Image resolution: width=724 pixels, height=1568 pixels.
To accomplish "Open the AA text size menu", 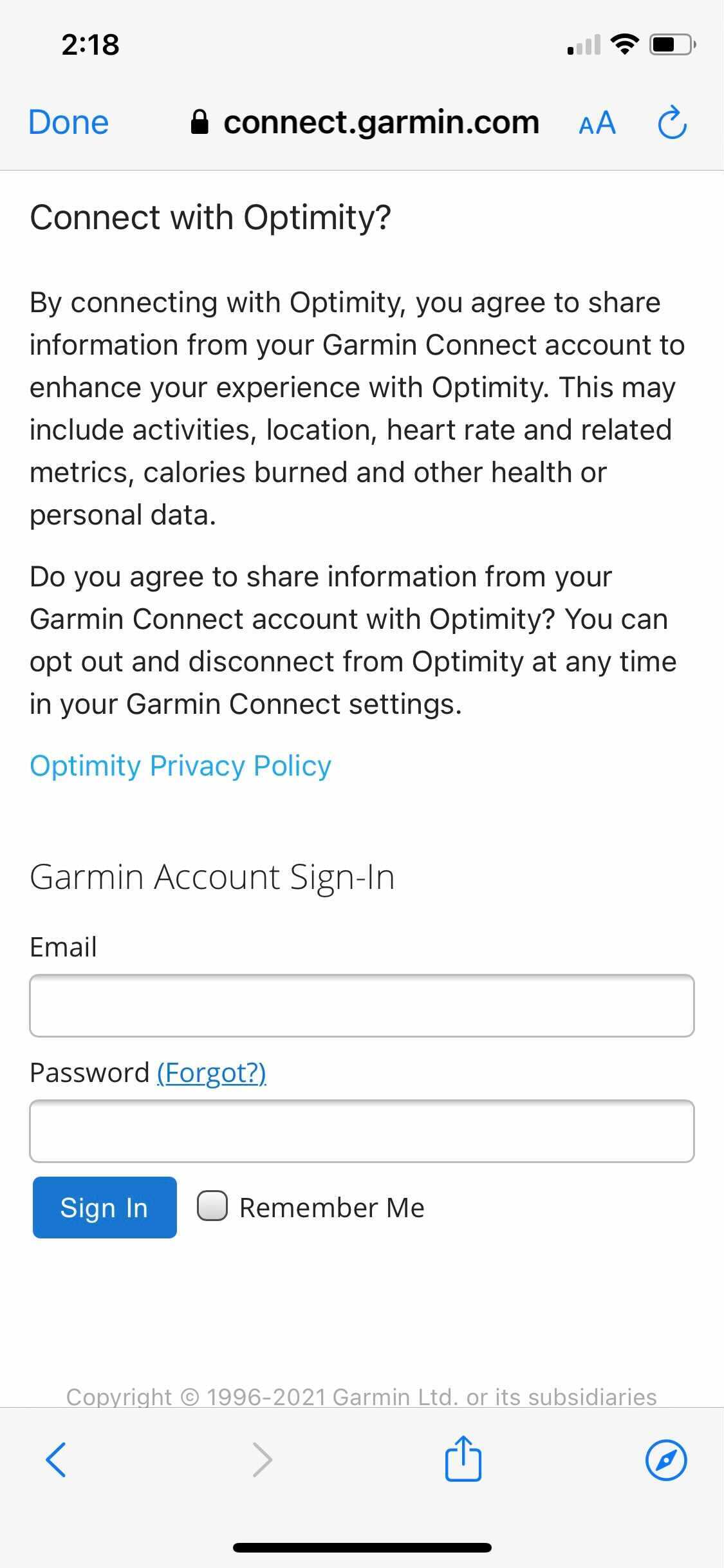I will tap(597, 123).
